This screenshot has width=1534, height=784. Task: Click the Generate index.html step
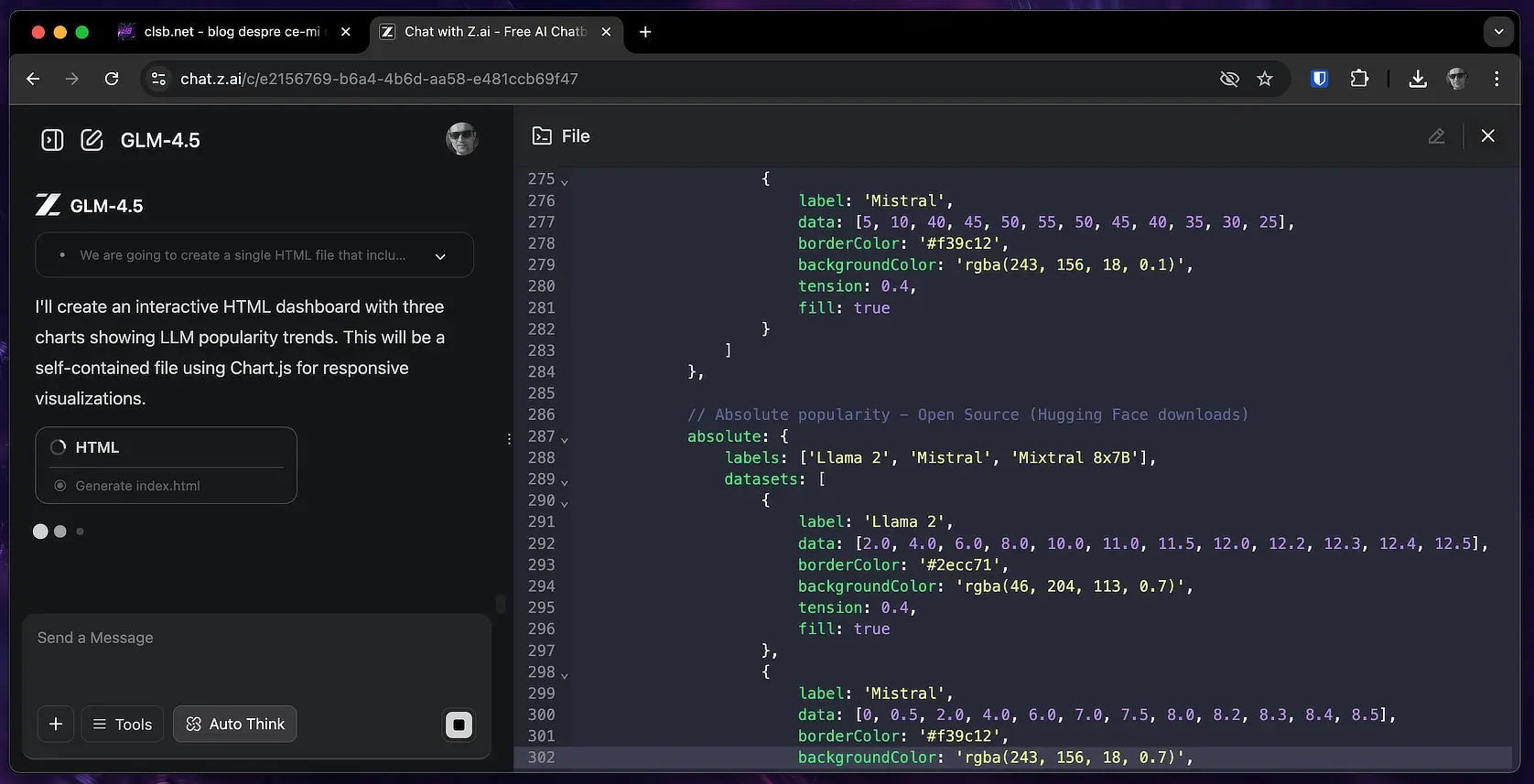pyautogui.click(x=137, y=486)
